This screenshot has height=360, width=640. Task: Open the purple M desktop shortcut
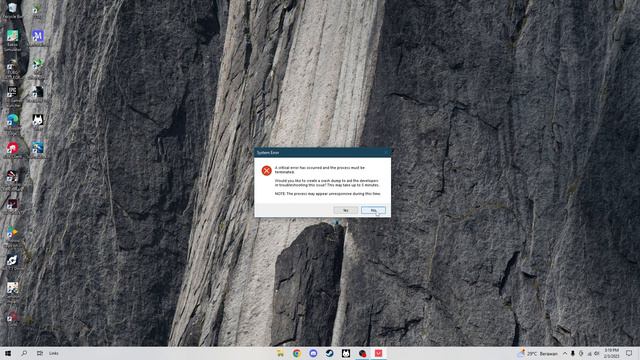pyautogui.click(x=38, y=37)
